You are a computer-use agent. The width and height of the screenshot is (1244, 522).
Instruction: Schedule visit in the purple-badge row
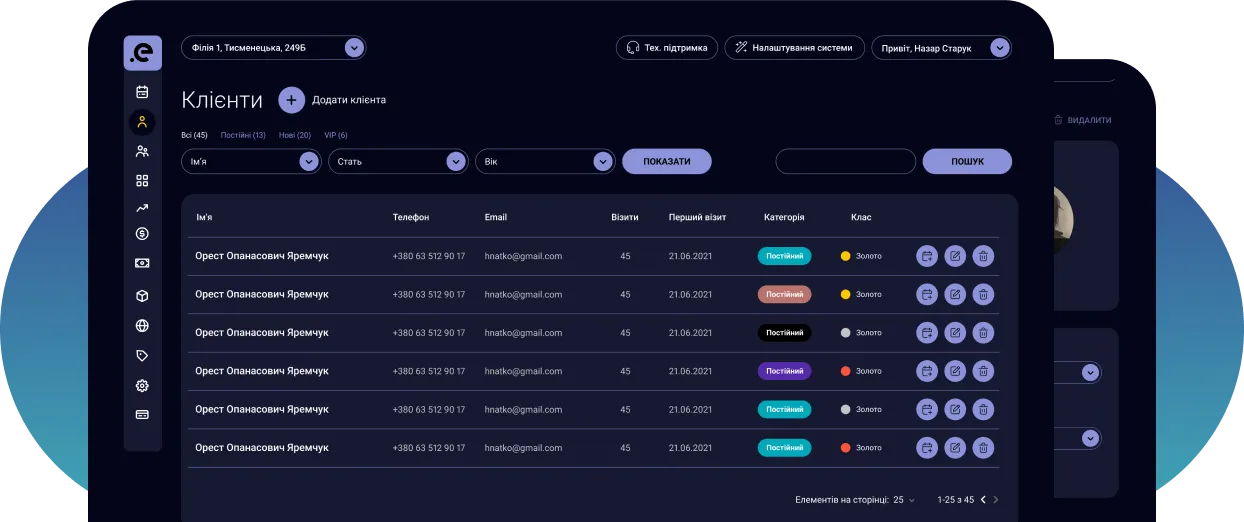tap(927, 371)
